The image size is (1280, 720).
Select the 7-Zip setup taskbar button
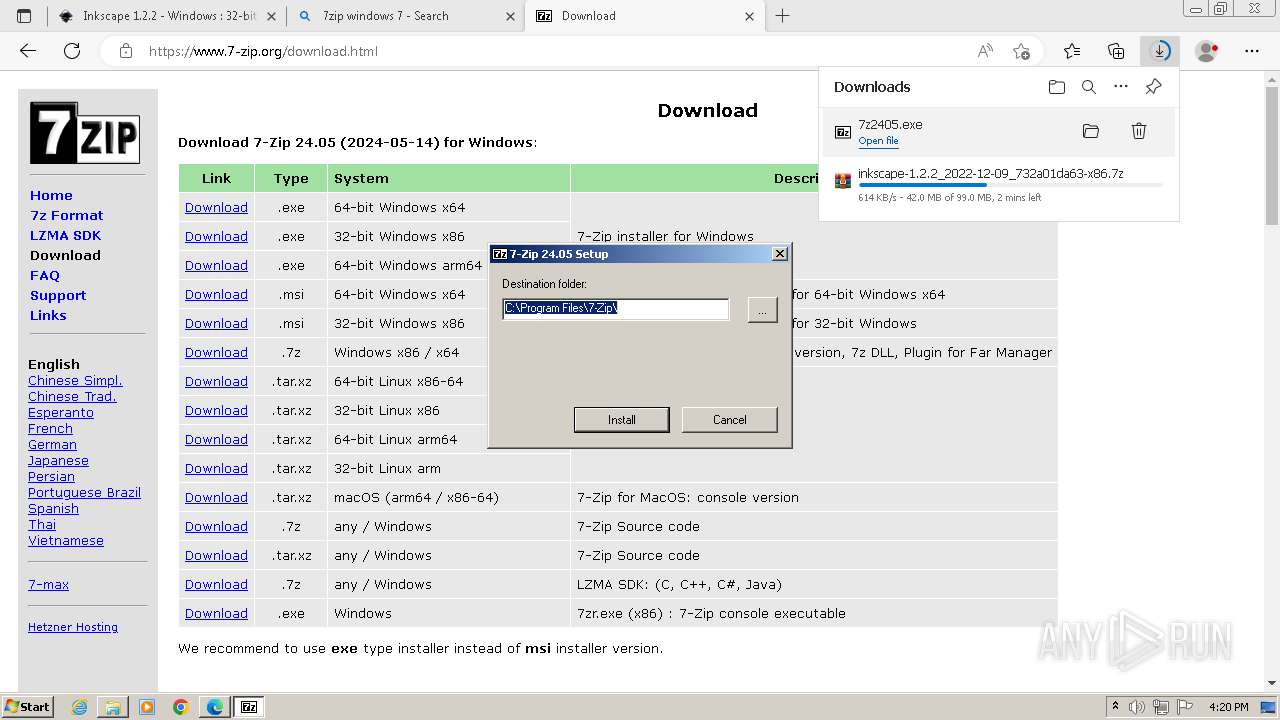pos(249,707)
